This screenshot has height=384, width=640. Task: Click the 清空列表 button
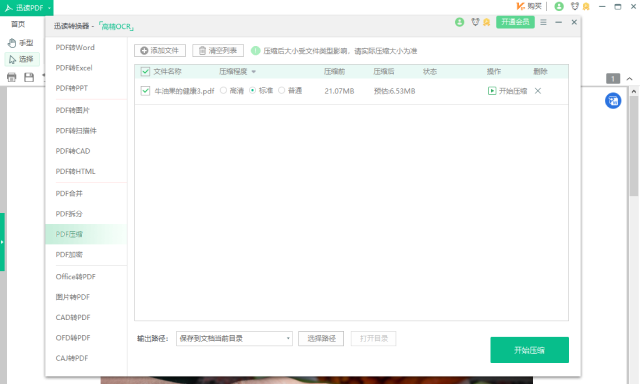coord(218,51)
